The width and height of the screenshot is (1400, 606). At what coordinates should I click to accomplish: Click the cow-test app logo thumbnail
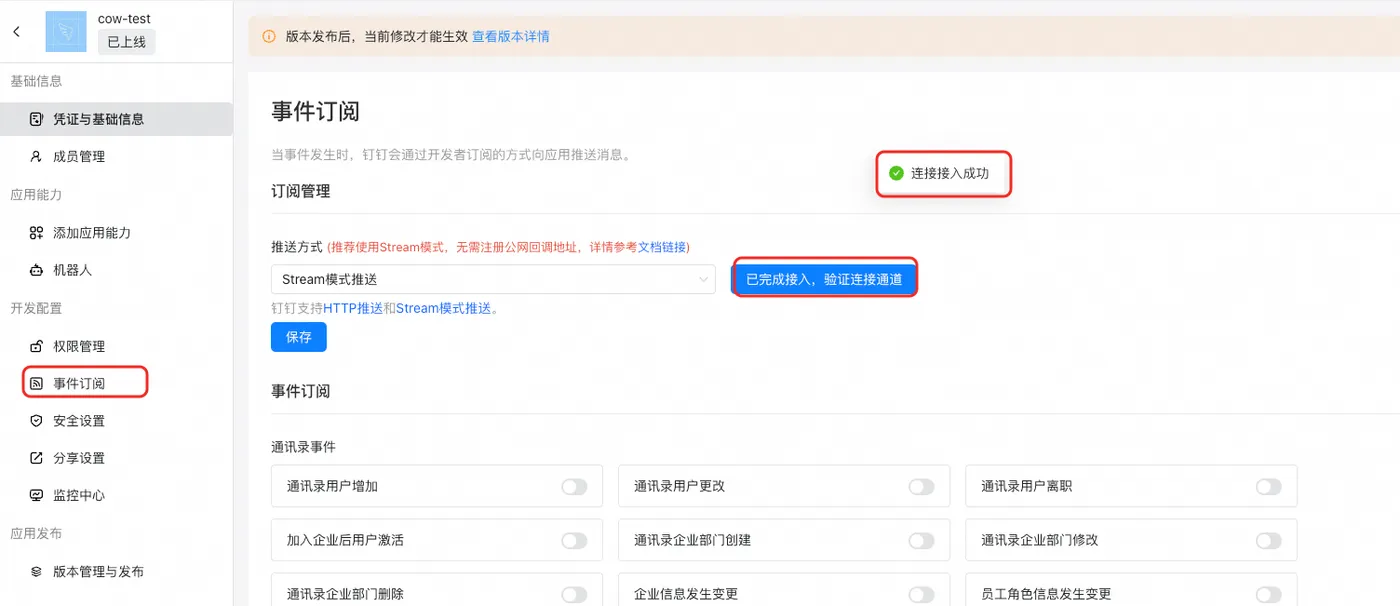click(66, 32)
